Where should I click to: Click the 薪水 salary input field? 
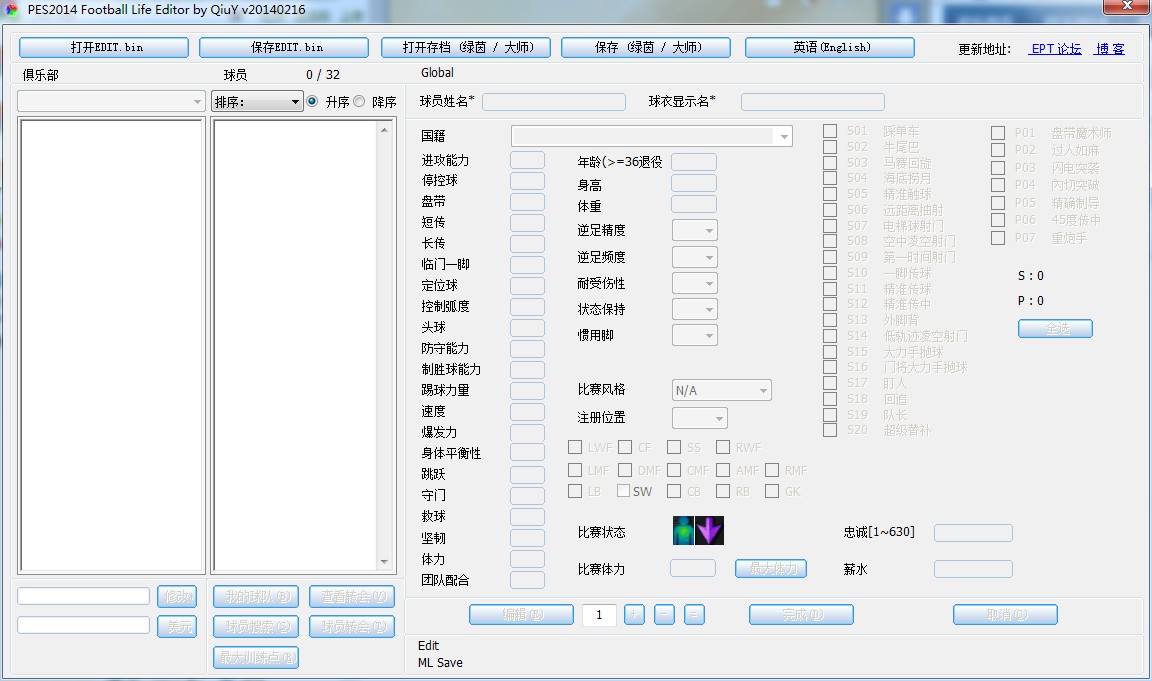point(973,569)
